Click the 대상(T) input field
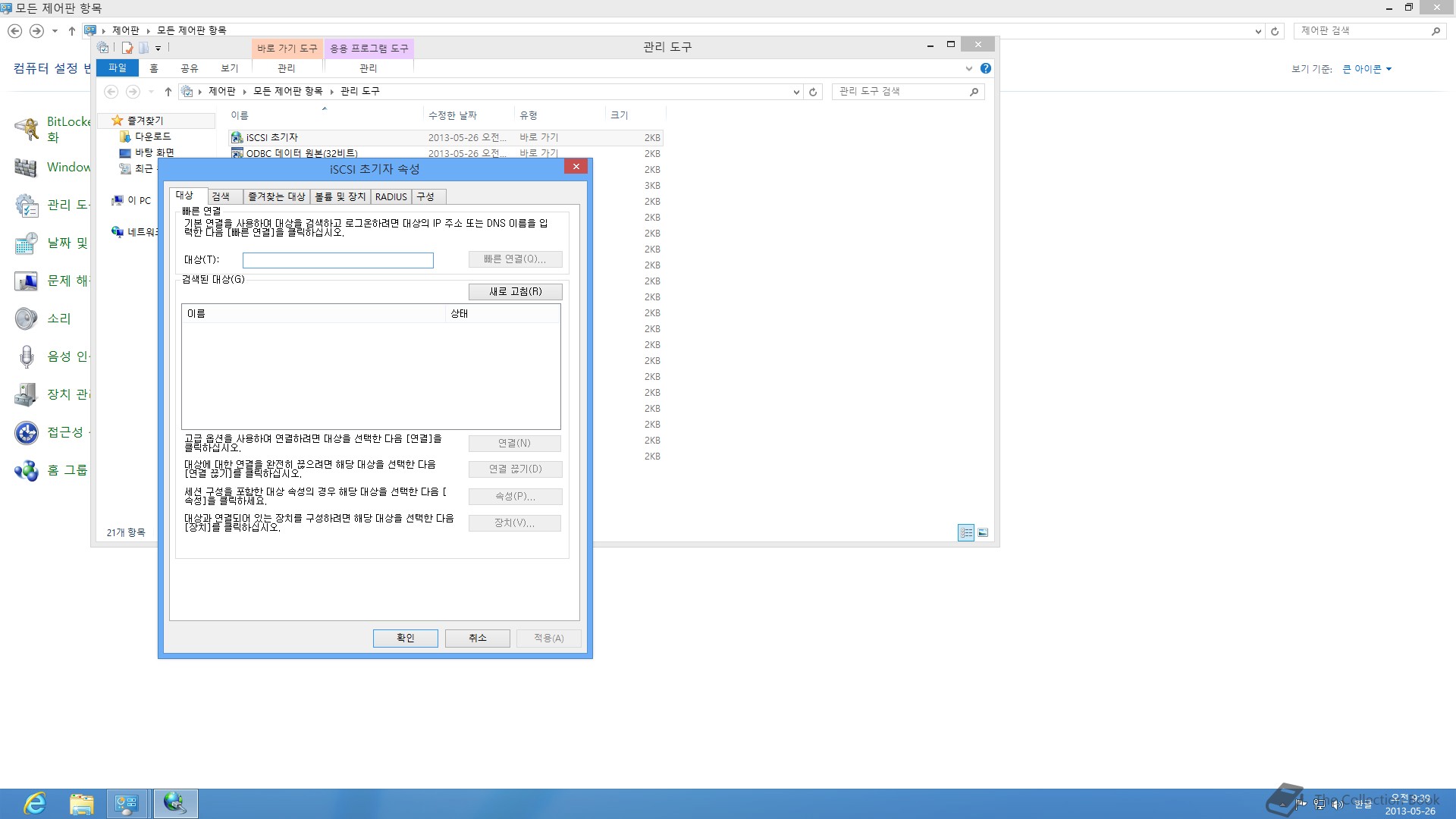Screen dimensions: 1456x819 click(338, 260)
